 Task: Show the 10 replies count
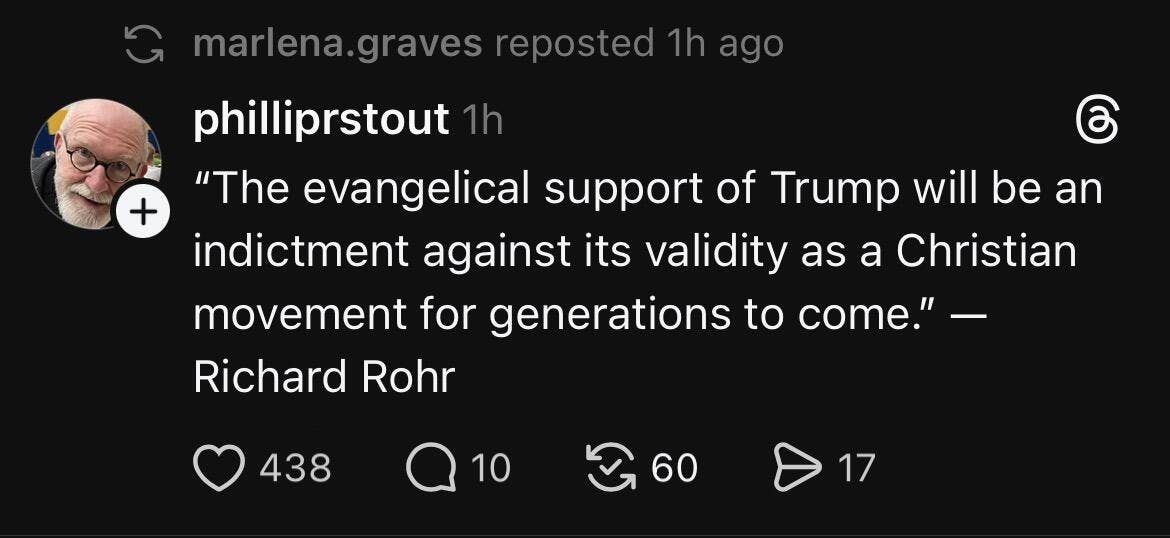click(x=490, y=468)
